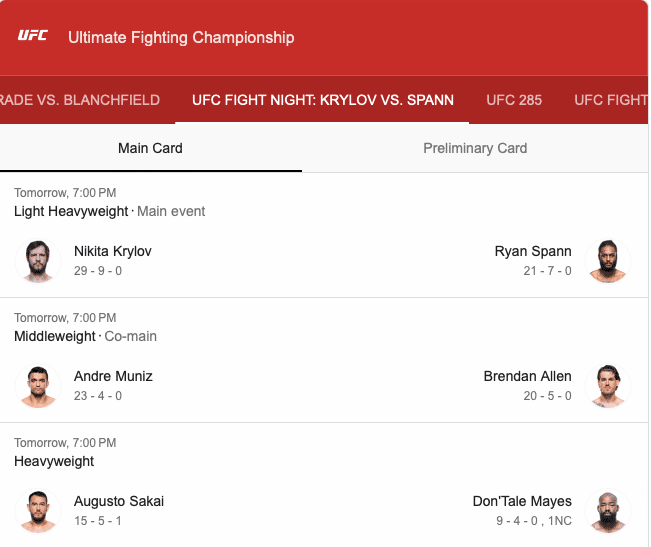Select the Main Card tab
651x547 pixels.
click(150, 148)
